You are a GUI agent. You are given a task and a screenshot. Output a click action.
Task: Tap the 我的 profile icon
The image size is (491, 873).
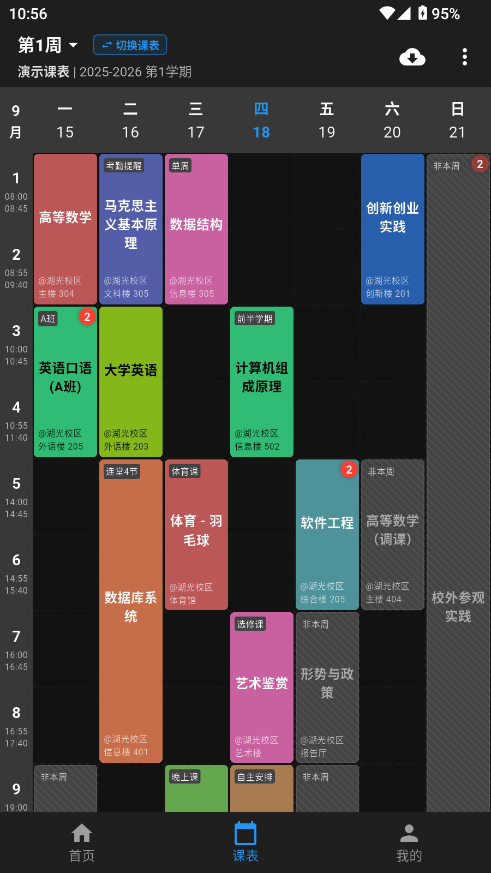pyautogui.click(x=409, y=833)
